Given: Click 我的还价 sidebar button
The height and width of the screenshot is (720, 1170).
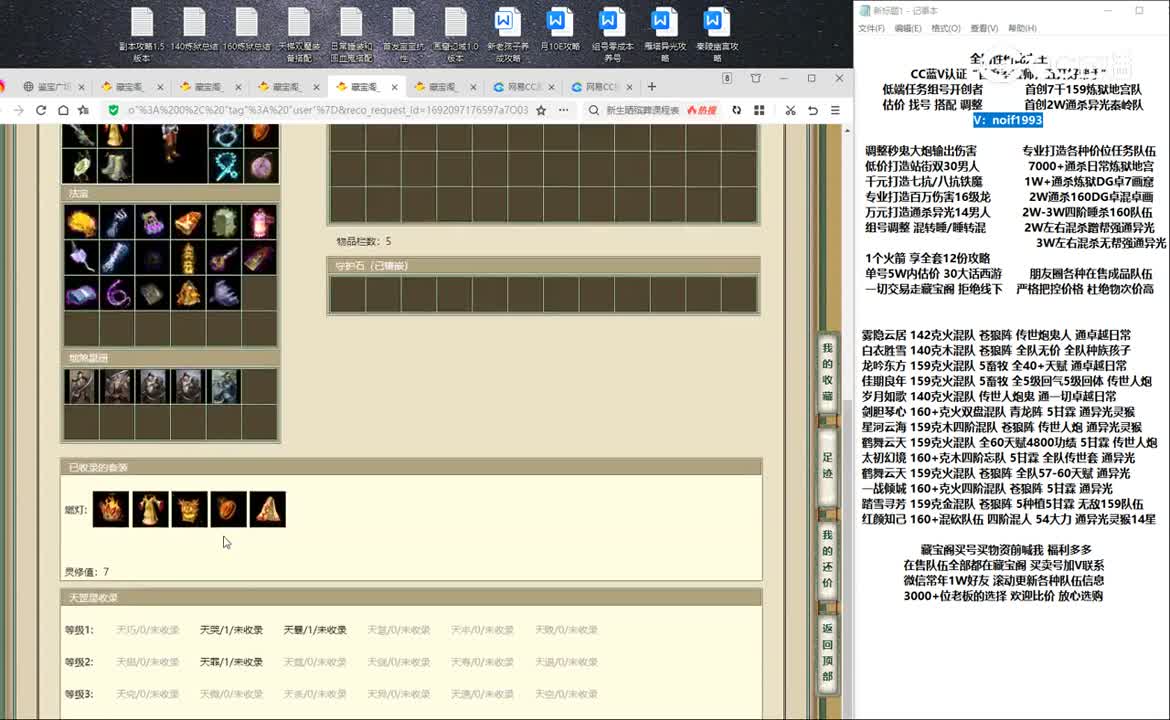Looking at the screenshot, I should click(x=827, y=559).
